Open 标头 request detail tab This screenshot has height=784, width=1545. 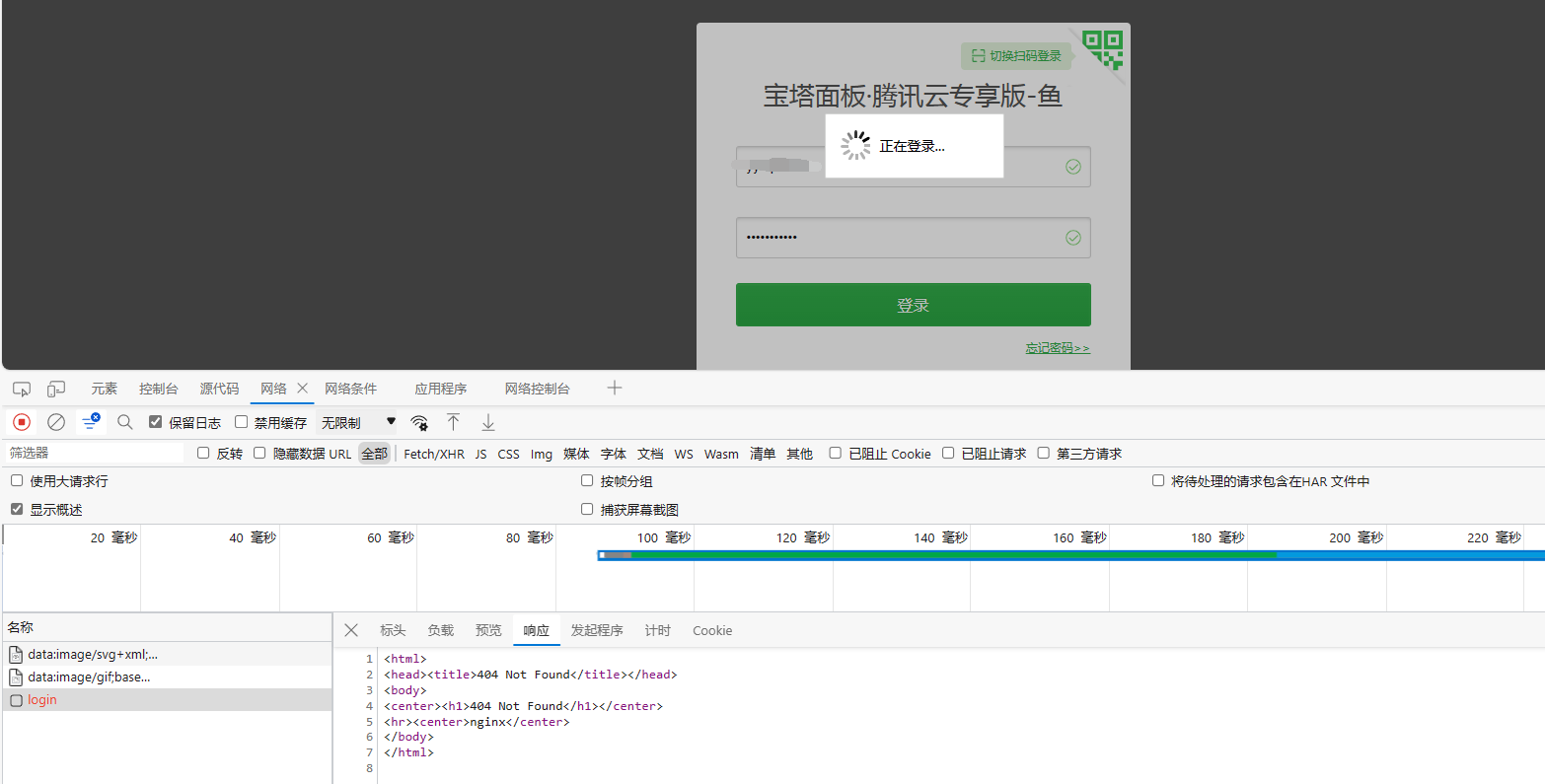tap(393, 630)
